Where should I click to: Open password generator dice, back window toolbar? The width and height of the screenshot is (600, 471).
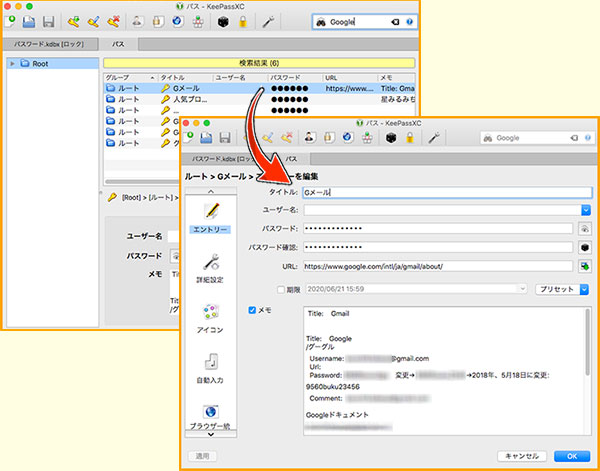click(223, 22)
